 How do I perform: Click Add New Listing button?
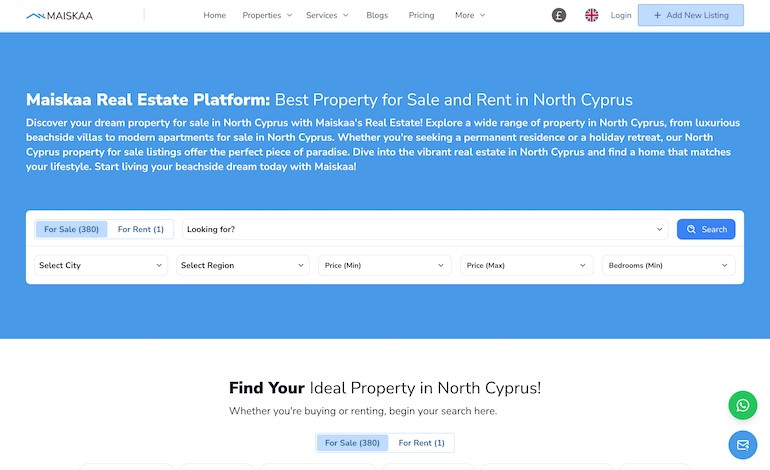pyautogui.click(x=690, y=15)
